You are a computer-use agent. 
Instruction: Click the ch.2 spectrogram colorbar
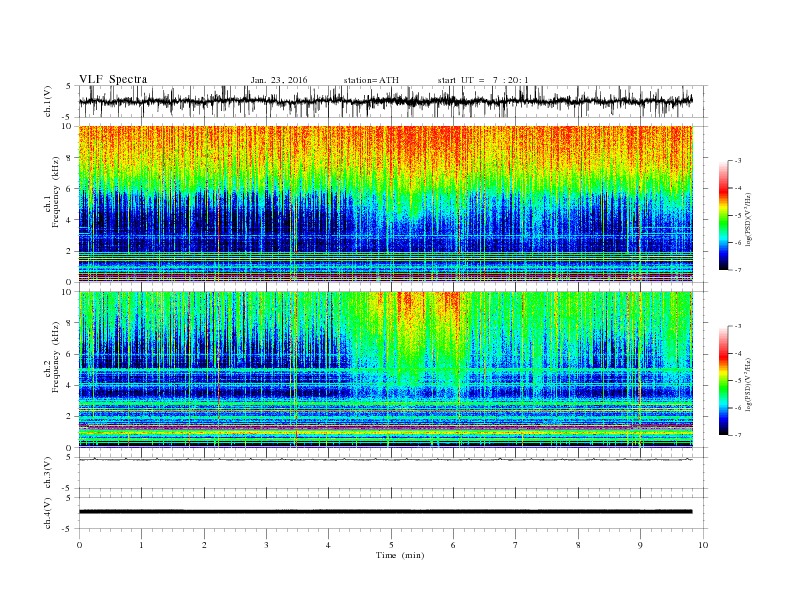point(723,380)
